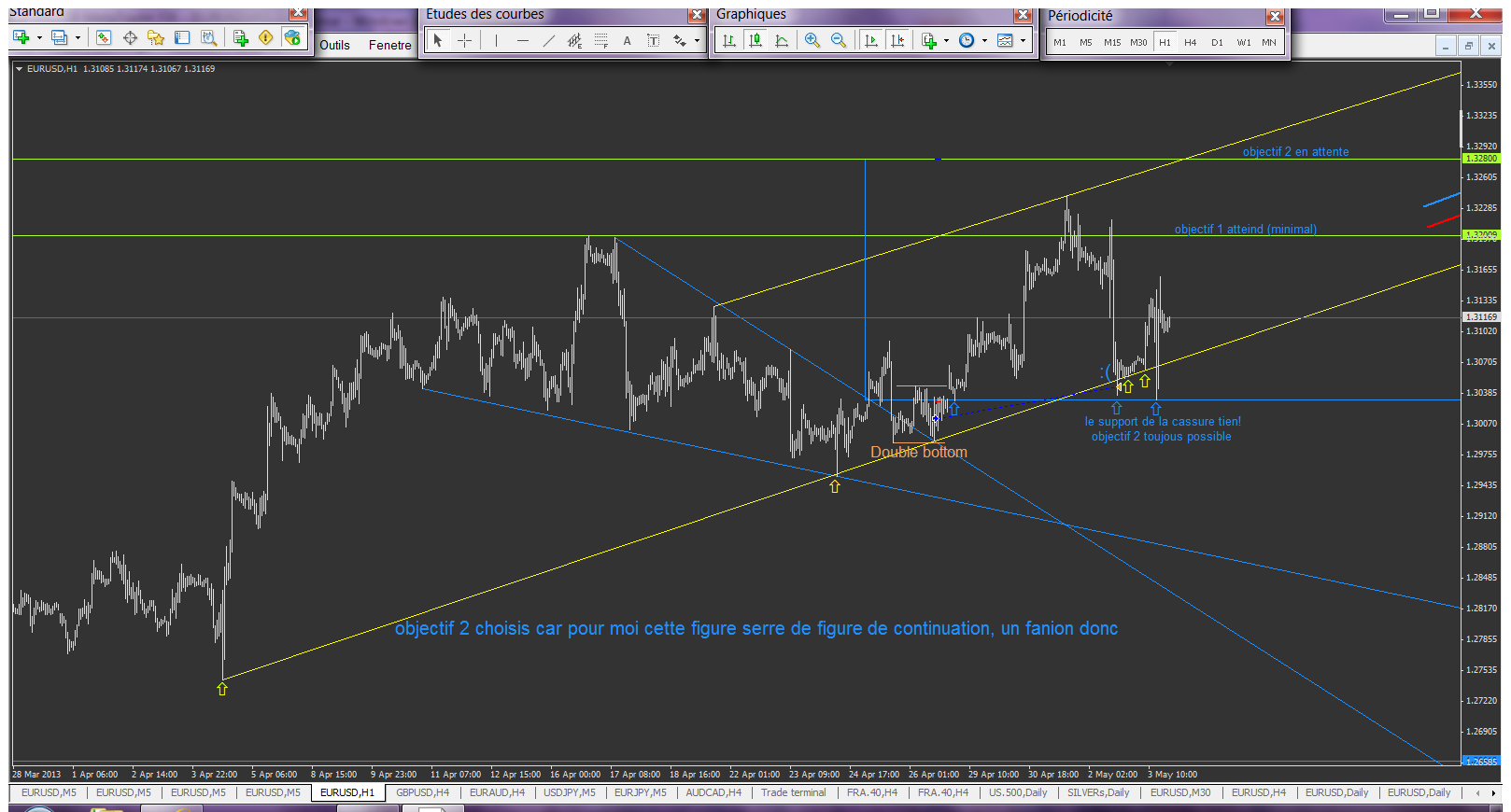Expand the periodicity clock dropdown arrow
The width and height of the screenshot is (1511, 812).
pyautogui.click(x=984, y=40)
